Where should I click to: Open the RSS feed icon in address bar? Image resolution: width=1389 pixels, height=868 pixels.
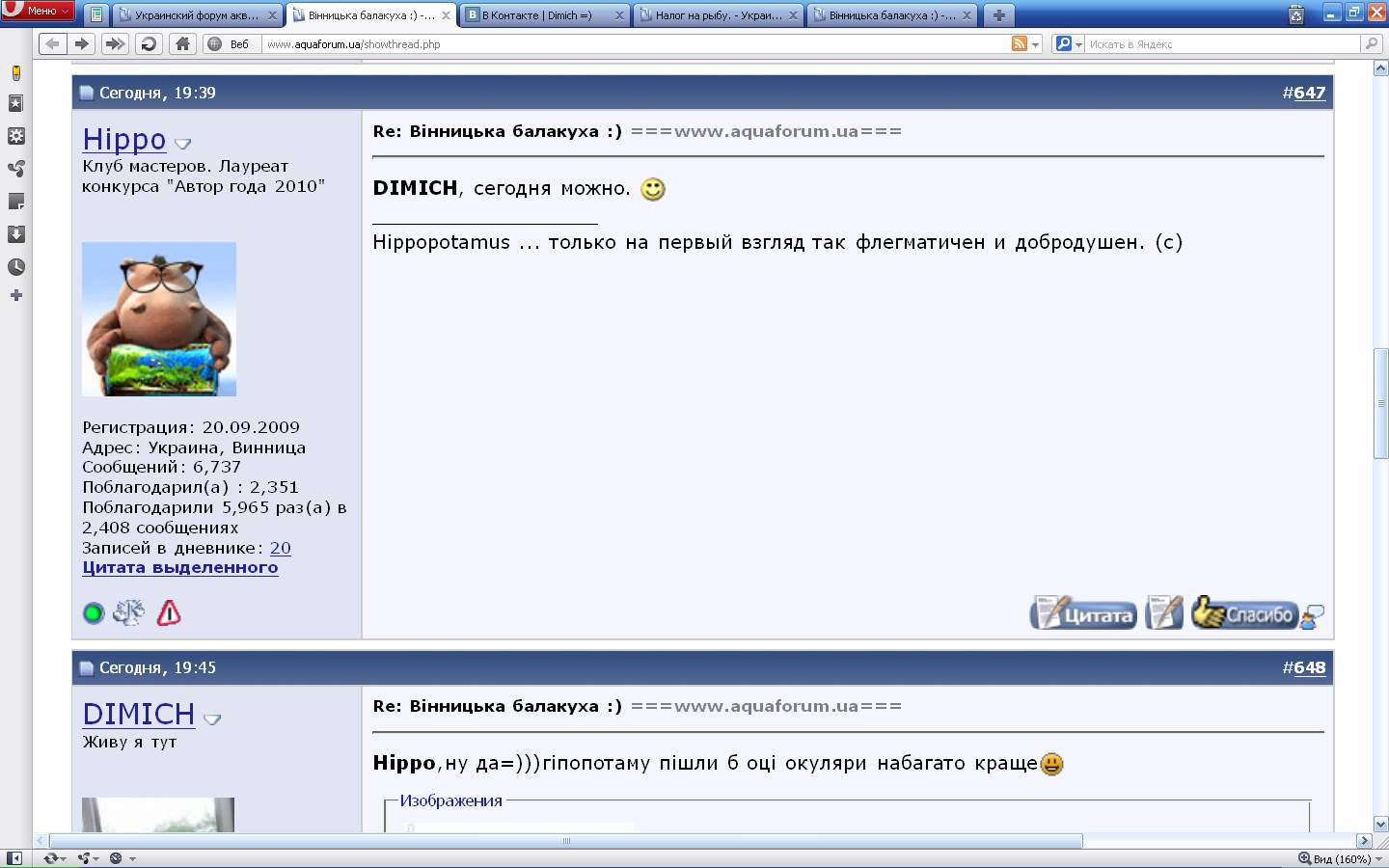click(1019, 43)
